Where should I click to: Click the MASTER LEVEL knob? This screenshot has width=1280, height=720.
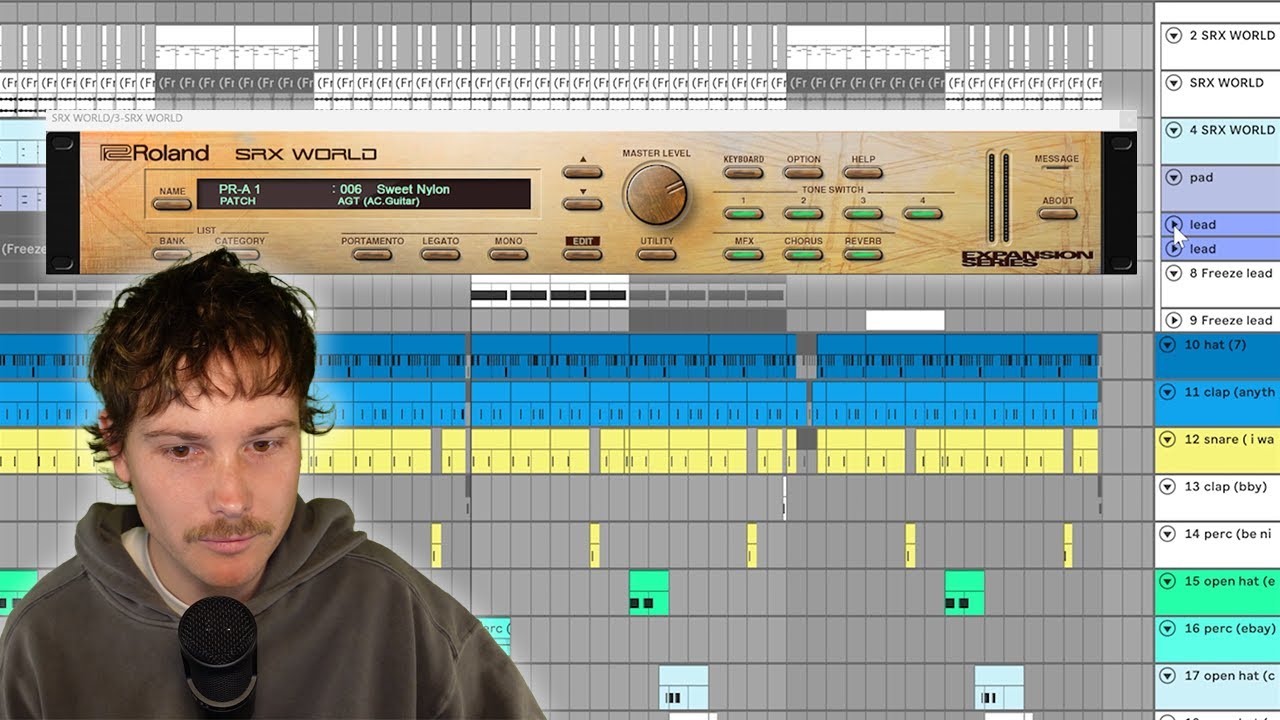click(x=656, y=194)
